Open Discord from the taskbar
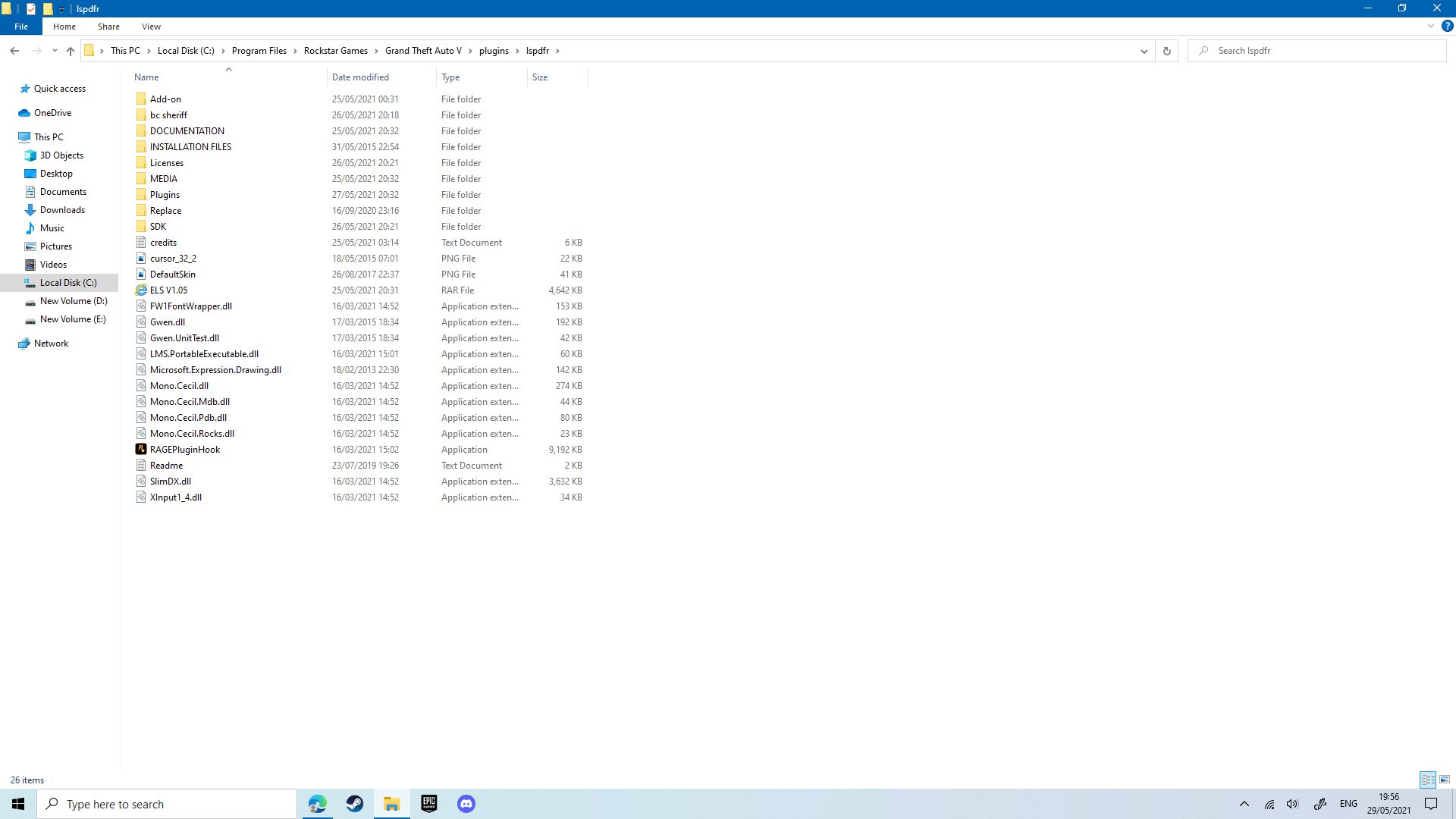The width and height of the screenshot is (1456, 819). pos(466,804)
